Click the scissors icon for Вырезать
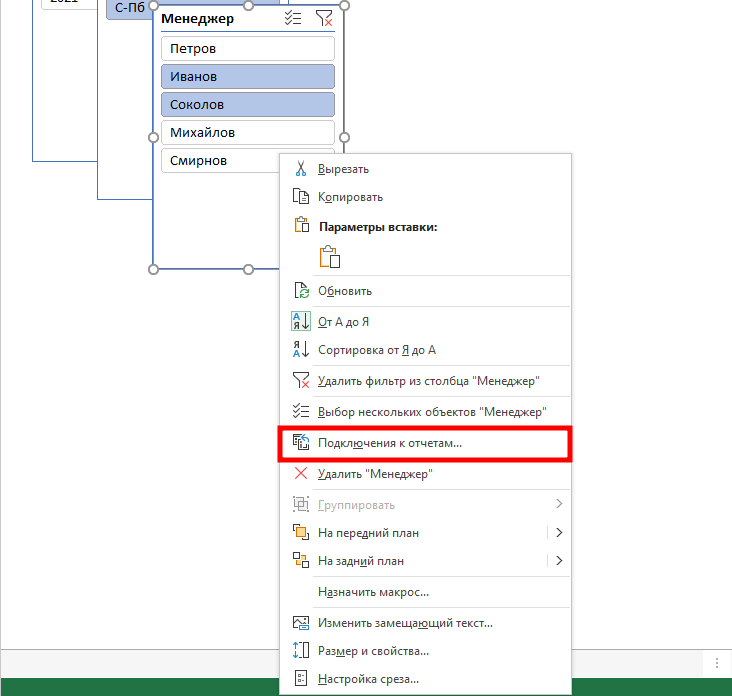Screen dimensions: 732x696 point(300,169)
